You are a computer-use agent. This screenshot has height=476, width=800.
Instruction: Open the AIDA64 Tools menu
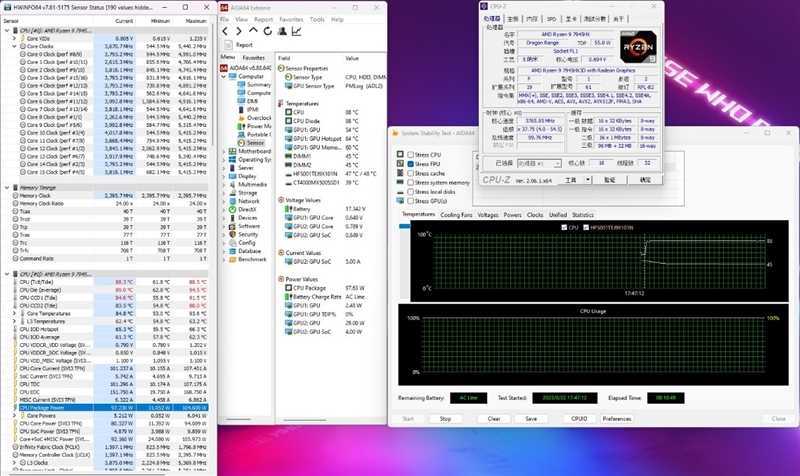(317, 19)
